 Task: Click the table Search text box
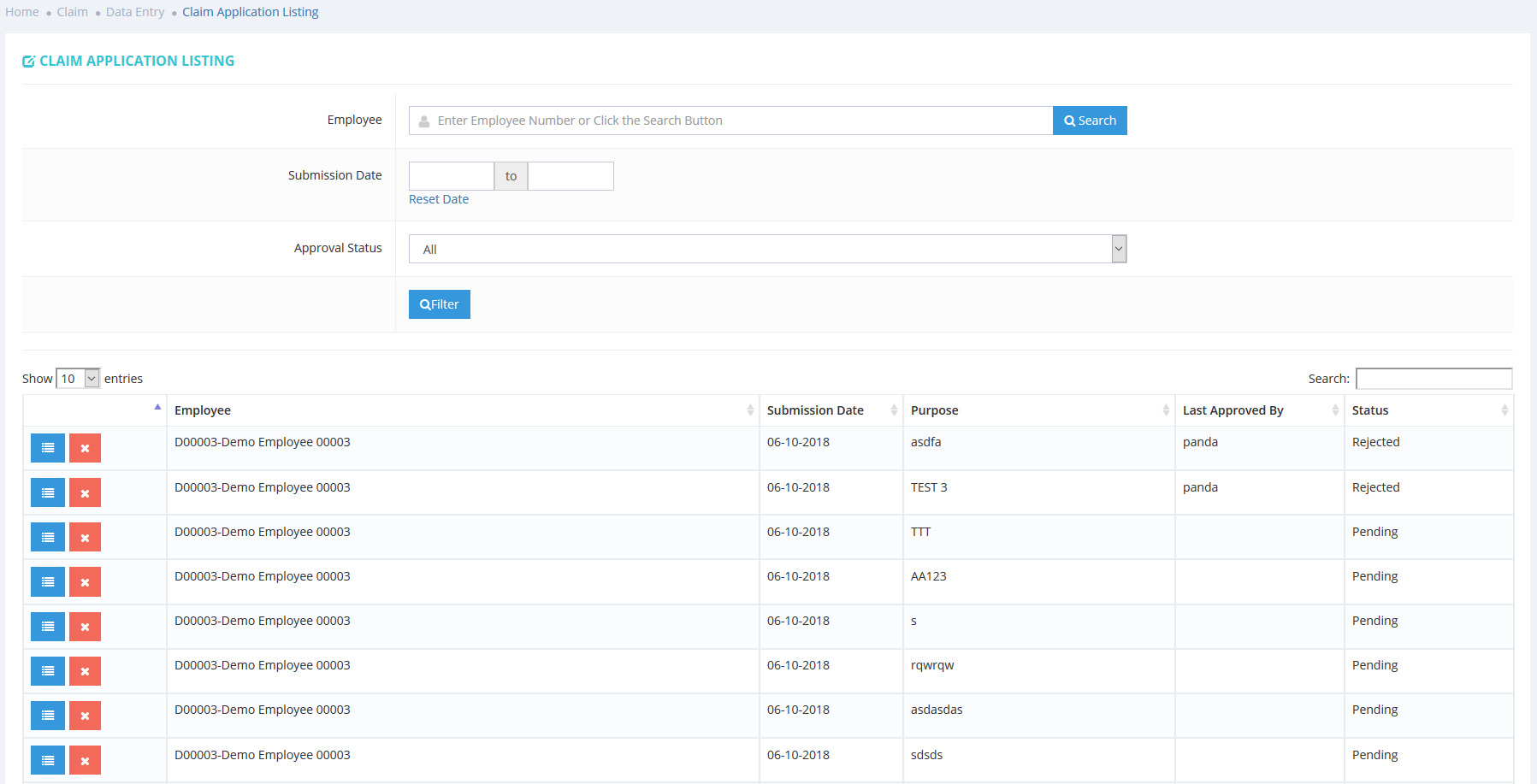pos(1434,378)
